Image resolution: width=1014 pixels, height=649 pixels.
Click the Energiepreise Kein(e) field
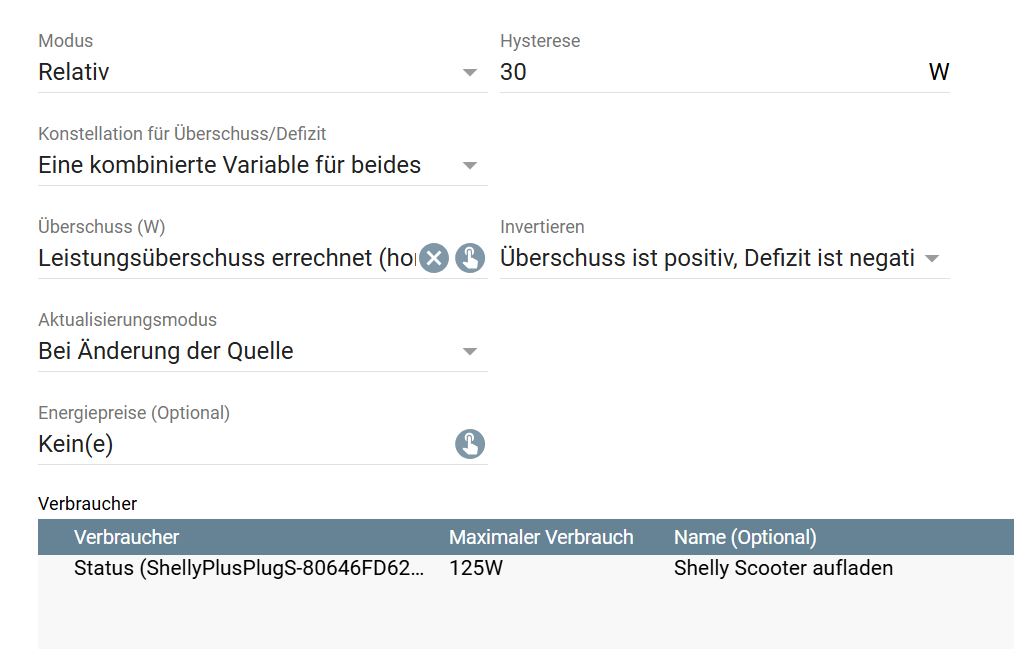click(x=240, y=444)
